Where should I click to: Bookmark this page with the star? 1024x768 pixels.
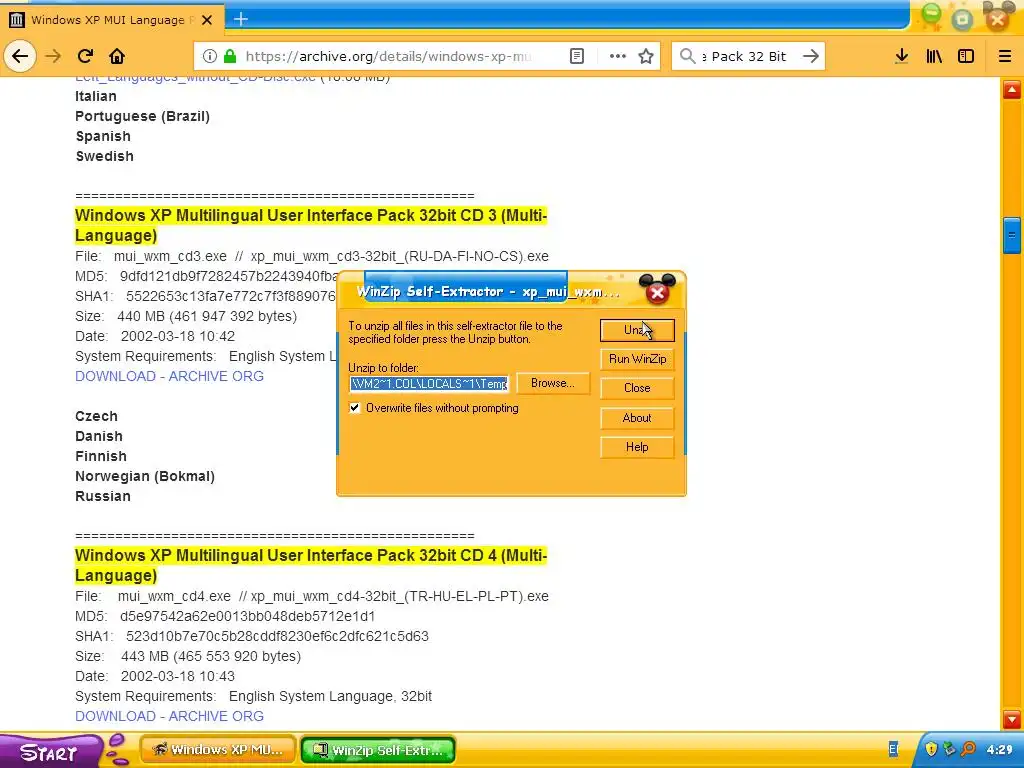coord(646,56)
